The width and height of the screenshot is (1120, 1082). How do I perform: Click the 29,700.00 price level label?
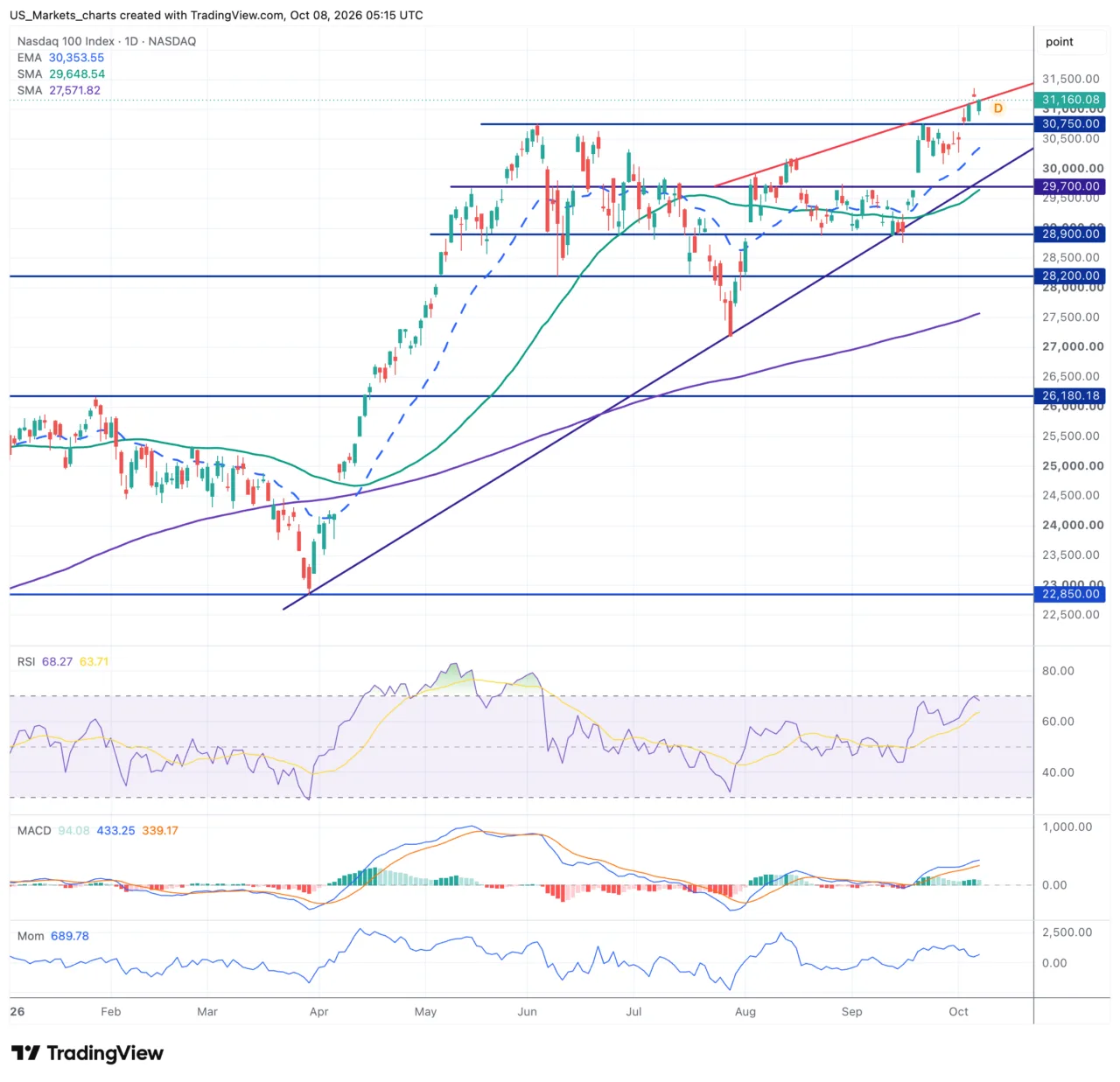coord(1070,186)
